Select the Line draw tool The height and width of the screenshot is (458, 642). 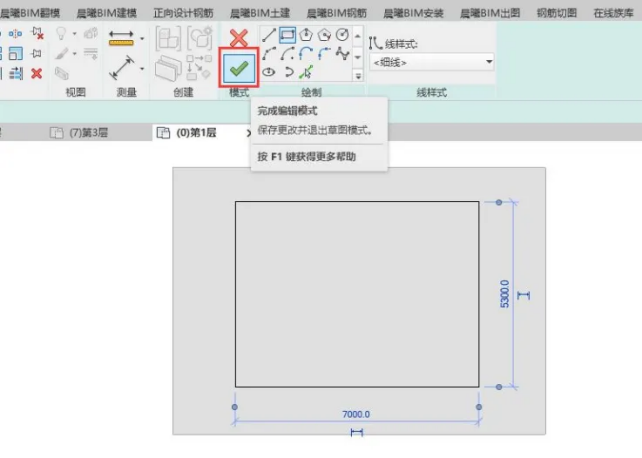[269, 35]
